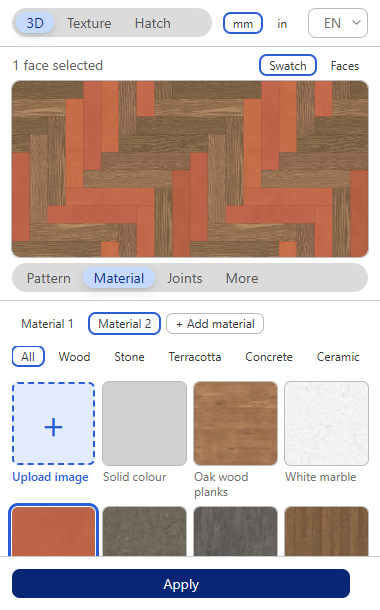This screenshot has width=380, height=610.
Task: Filter materials by Wood
Action: pyautogui.click(x=74, y=357)
